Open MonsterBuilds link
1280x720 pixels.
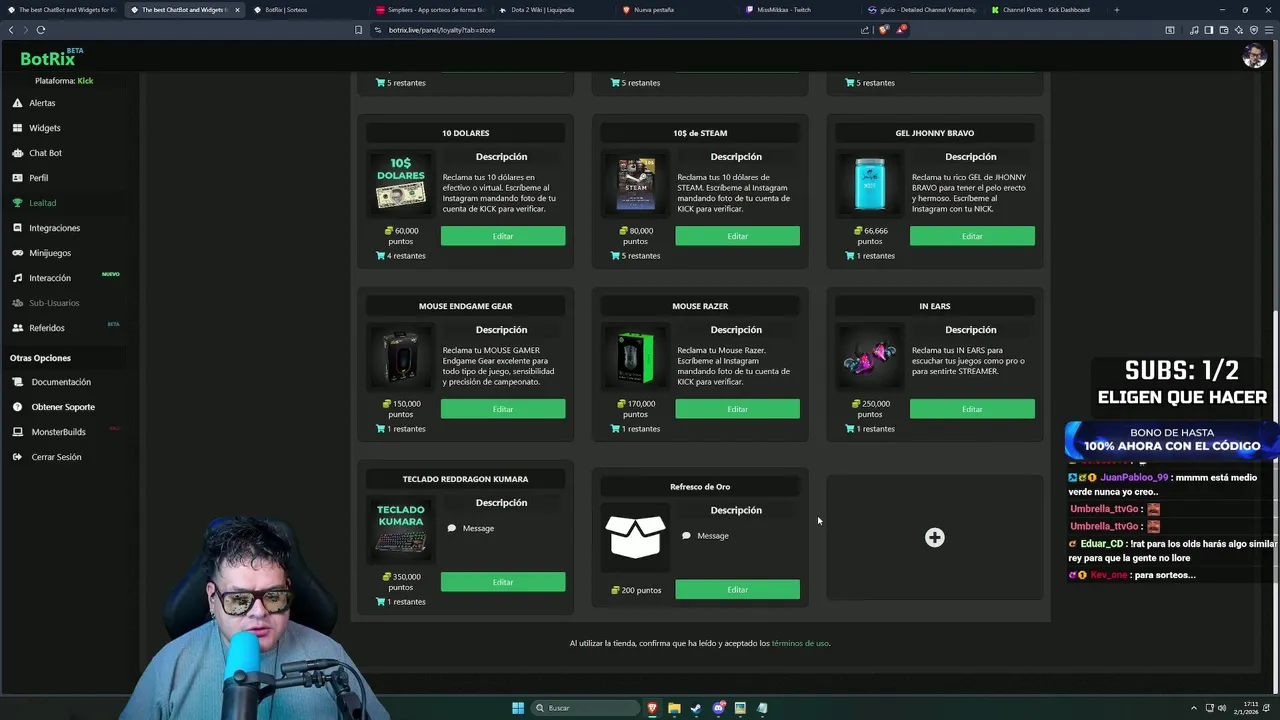(58, 432)
